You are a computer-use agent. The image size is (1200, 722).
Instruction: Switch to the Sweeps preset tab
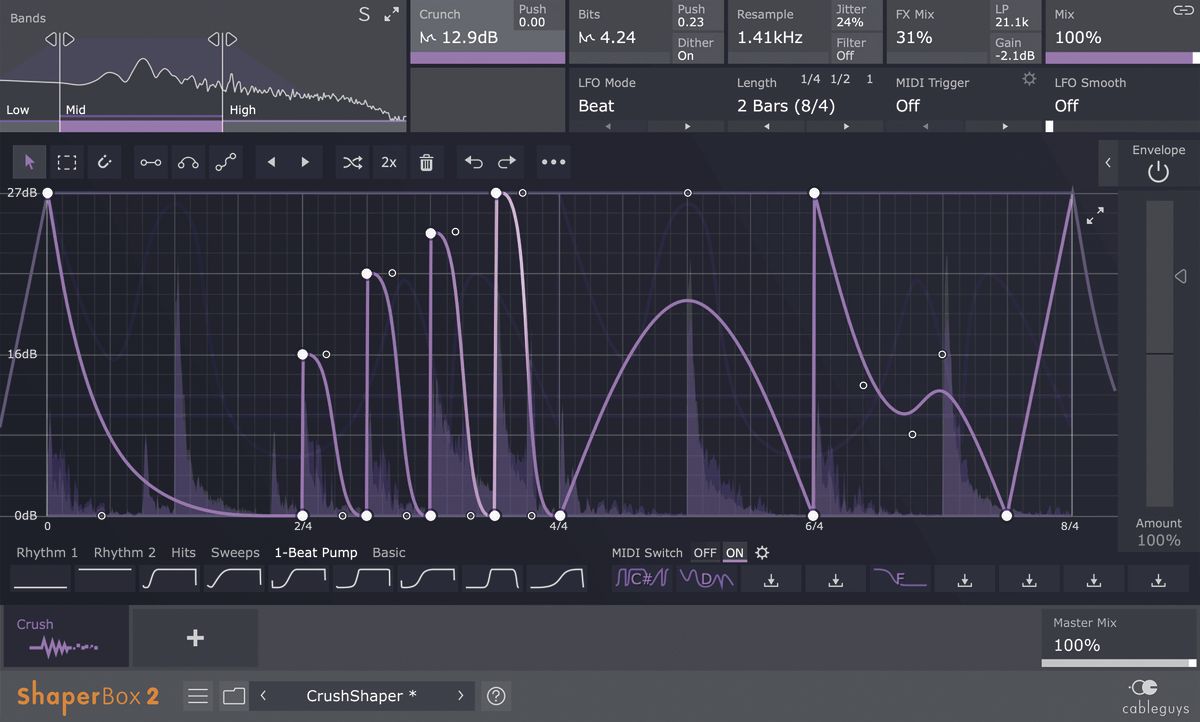[235, 552]
